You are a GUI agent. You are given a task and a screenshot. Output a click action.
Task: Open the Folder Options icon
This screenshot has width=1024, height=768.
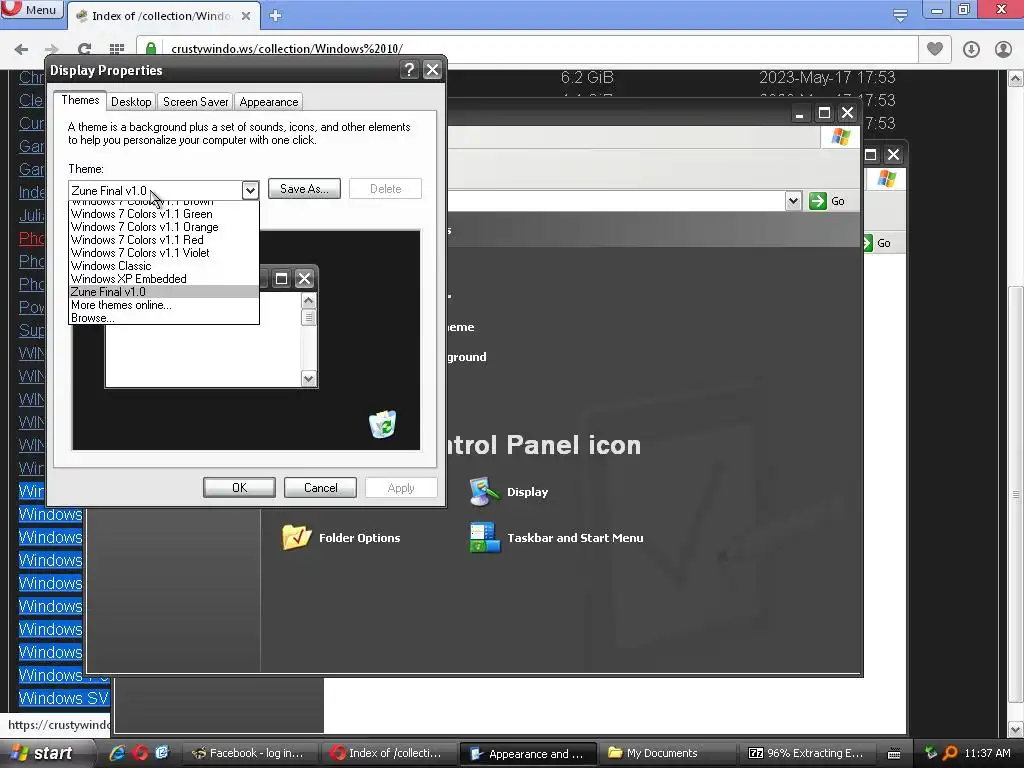pos(296,537)
